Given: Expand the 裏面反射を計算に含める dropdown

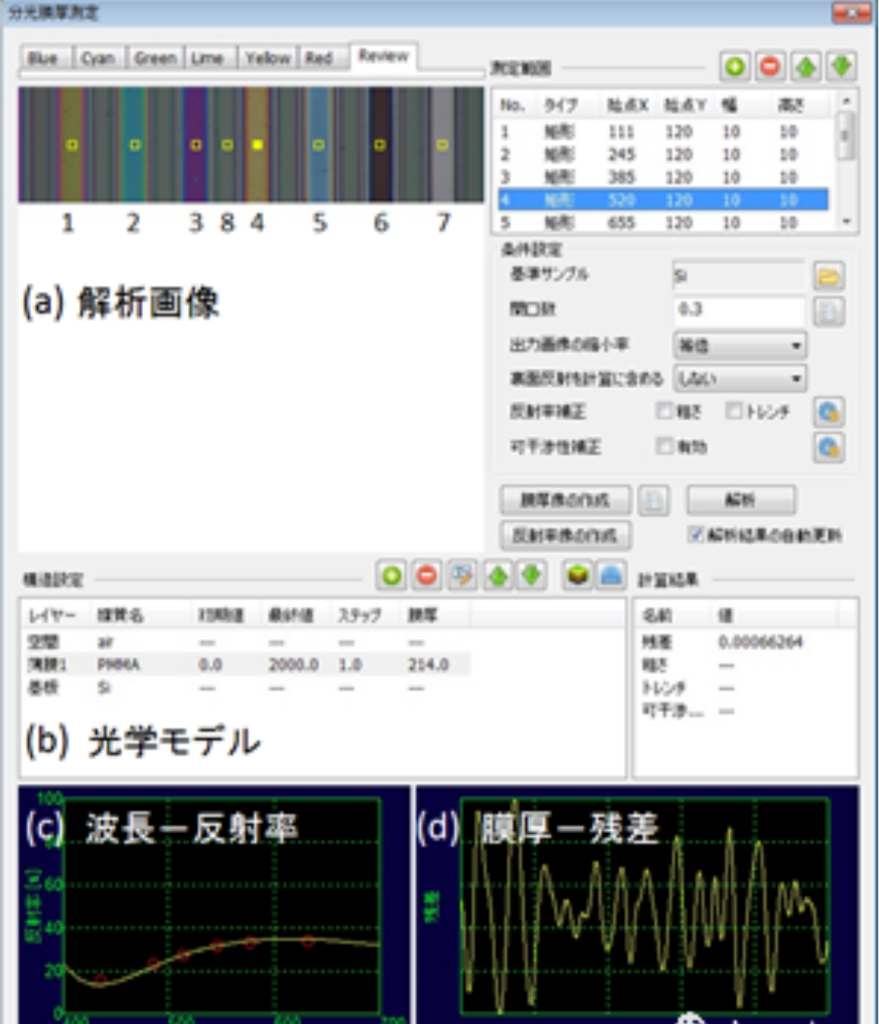Looking at the screenshot, I should [740, 378].
